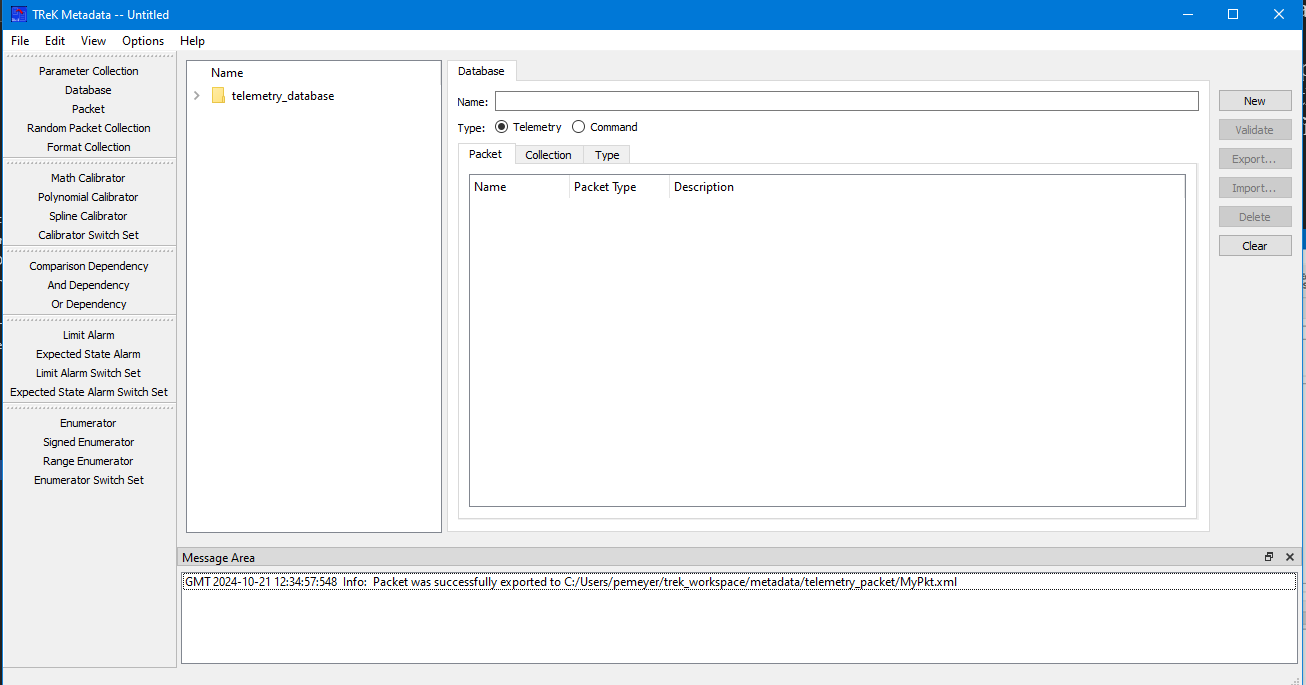Open Enumerator Switch Set from sidebar
This screenshot has height=685, width=1306.
click(x=88, y=480)
